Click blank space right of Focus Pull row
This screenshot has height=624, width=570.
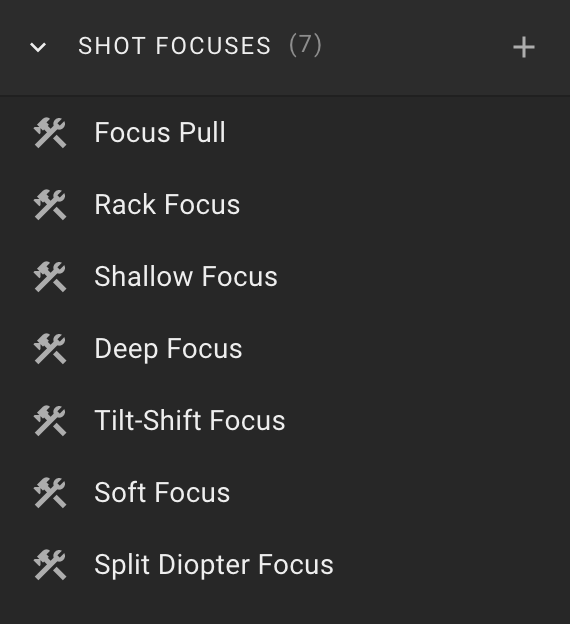pos(398,133)
